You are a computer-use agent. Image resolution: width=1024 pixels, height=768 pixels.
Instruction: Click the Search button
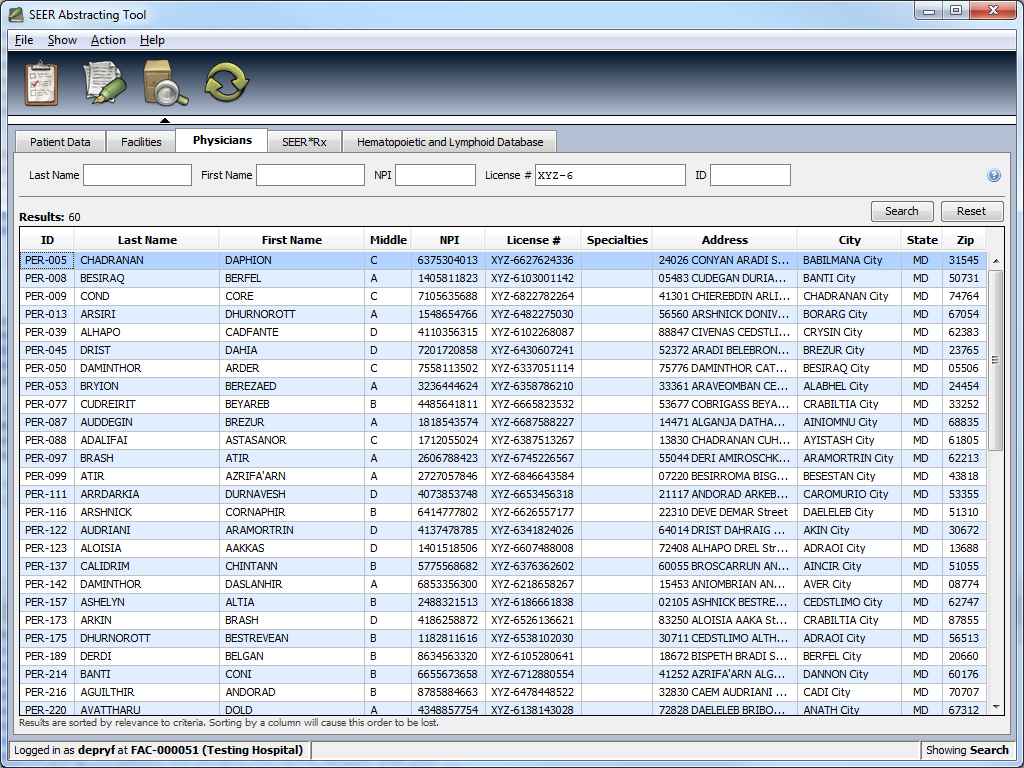click(902, 211)
